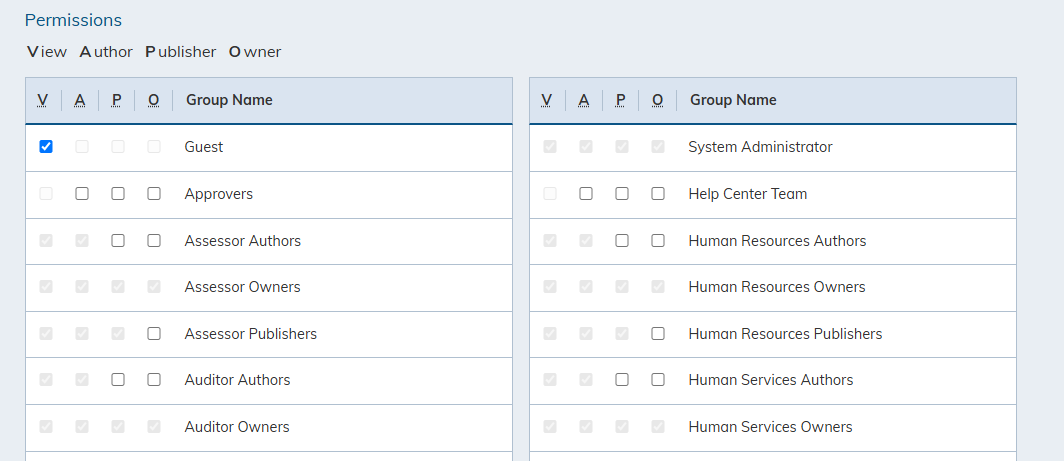Viewport: 1064px width, 461px height.
Task: Select the Help Center Team group name
Action: click(x=748, y=193)
